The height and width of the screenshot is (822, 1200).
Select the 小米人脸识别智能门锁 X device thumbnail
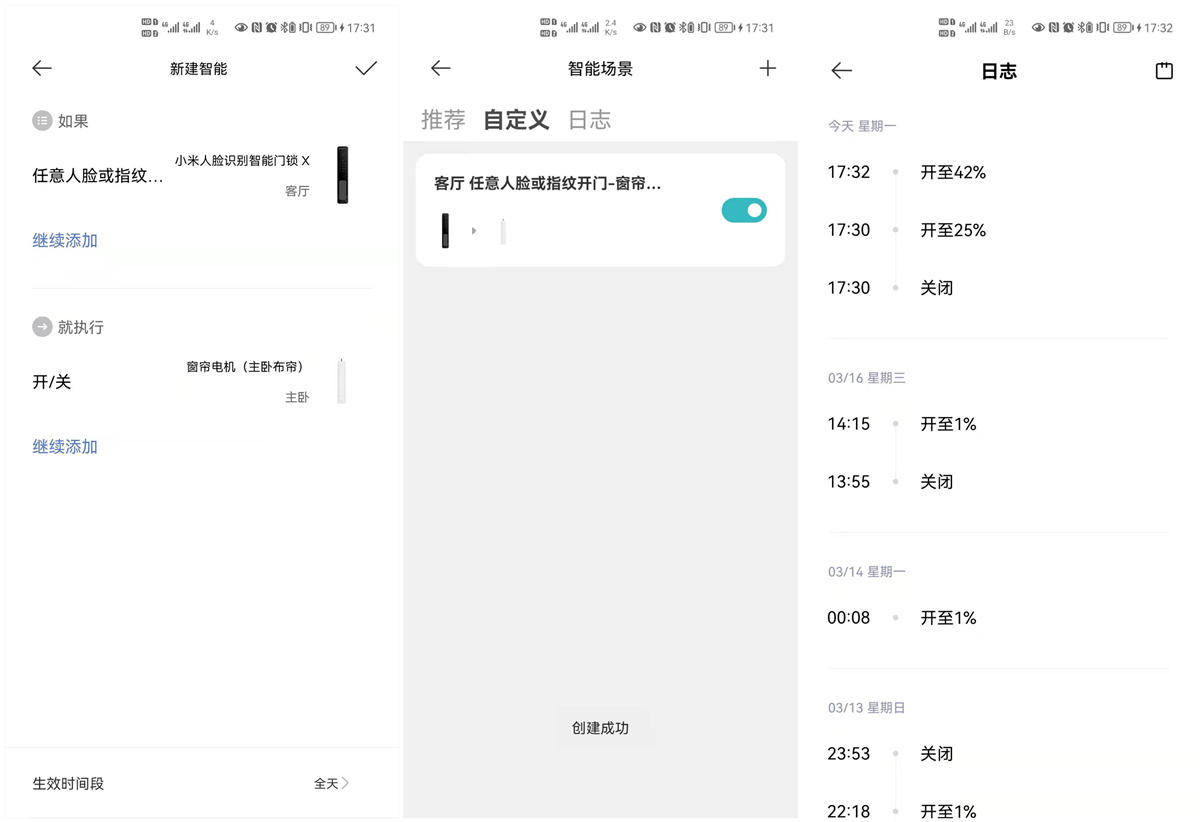[341, 176]
